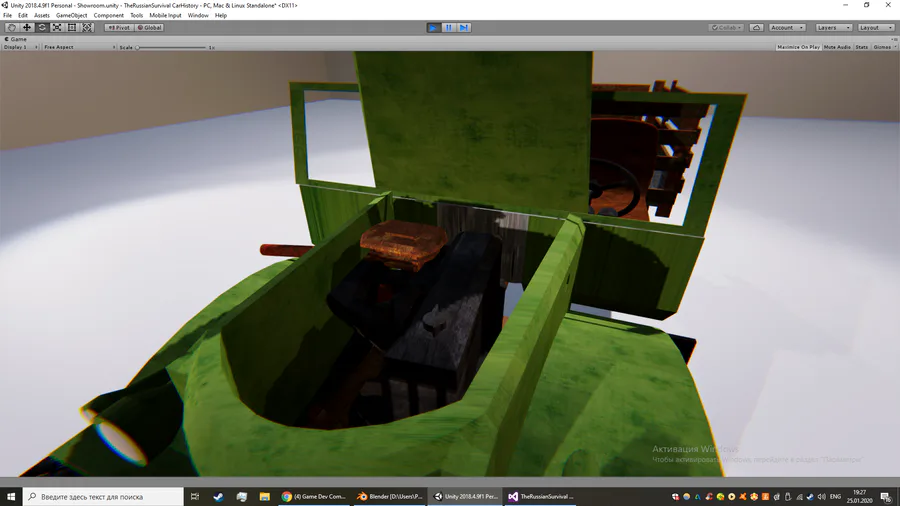Click the CCleaner tray icon

(x=709, y=497)
